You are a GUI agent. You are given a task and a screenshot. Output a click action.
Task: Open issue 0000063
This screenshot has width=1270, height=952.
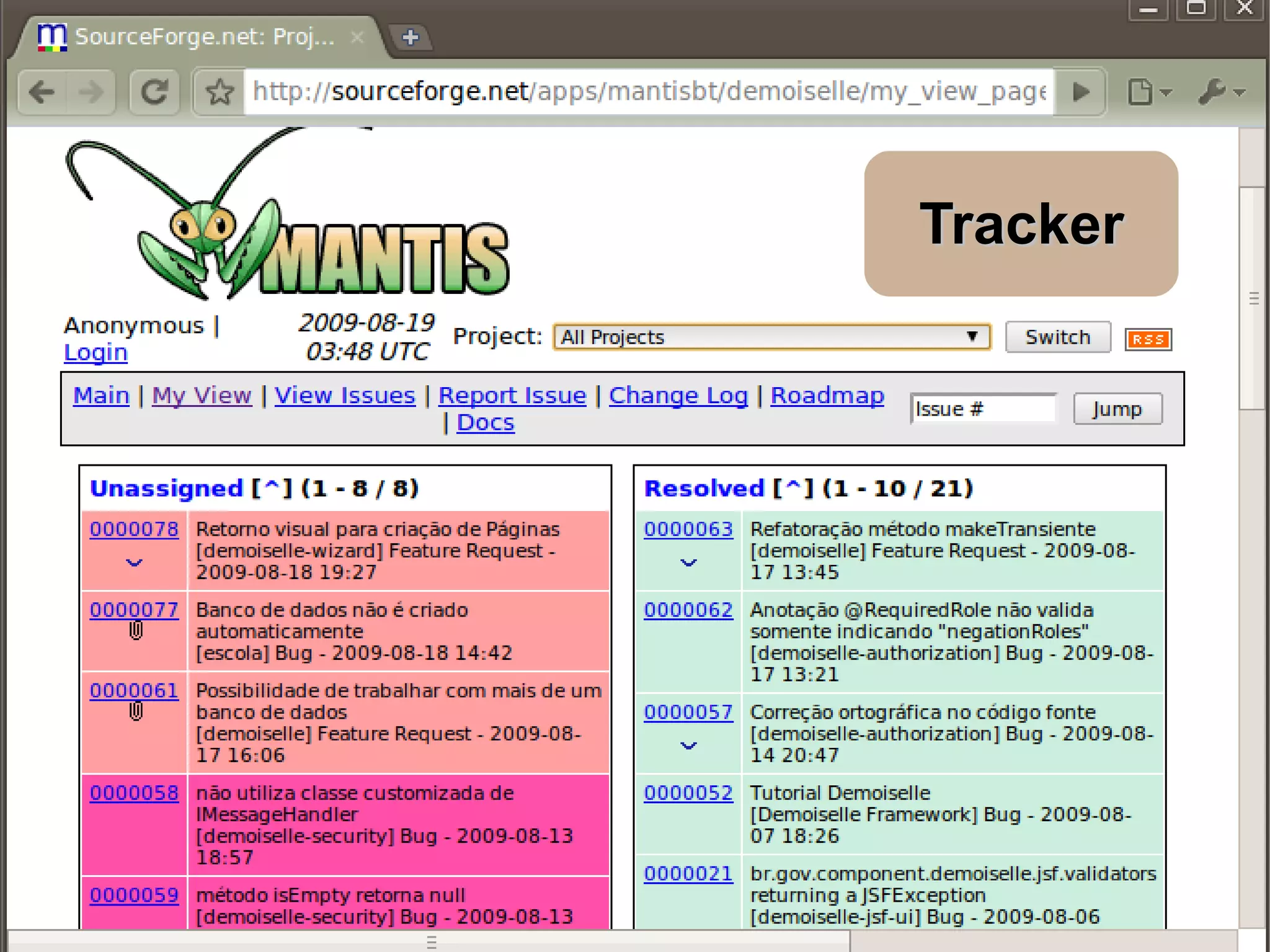(688, 529)
